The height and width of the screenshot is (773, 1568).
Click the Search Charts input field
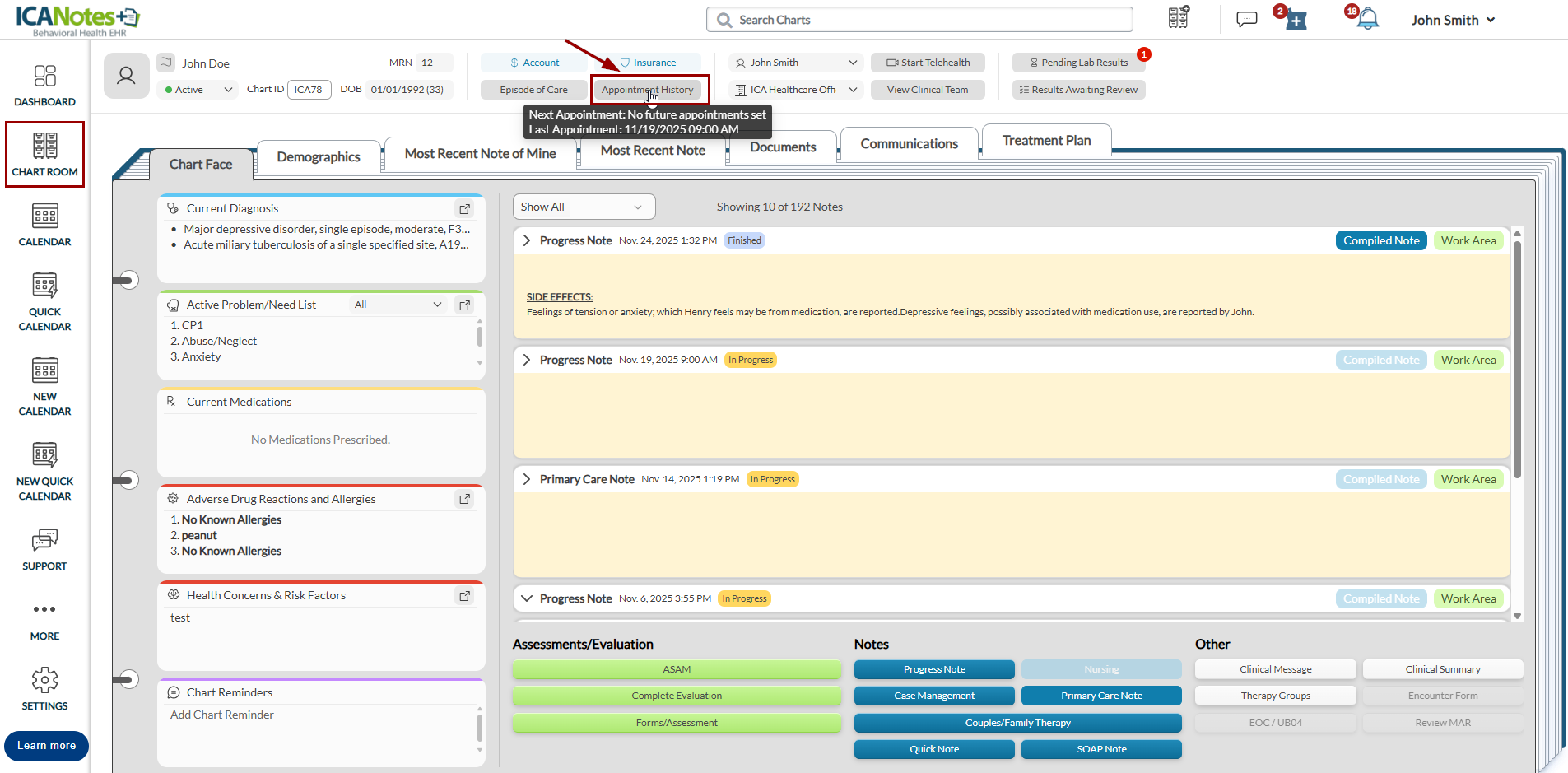(919, 20)
